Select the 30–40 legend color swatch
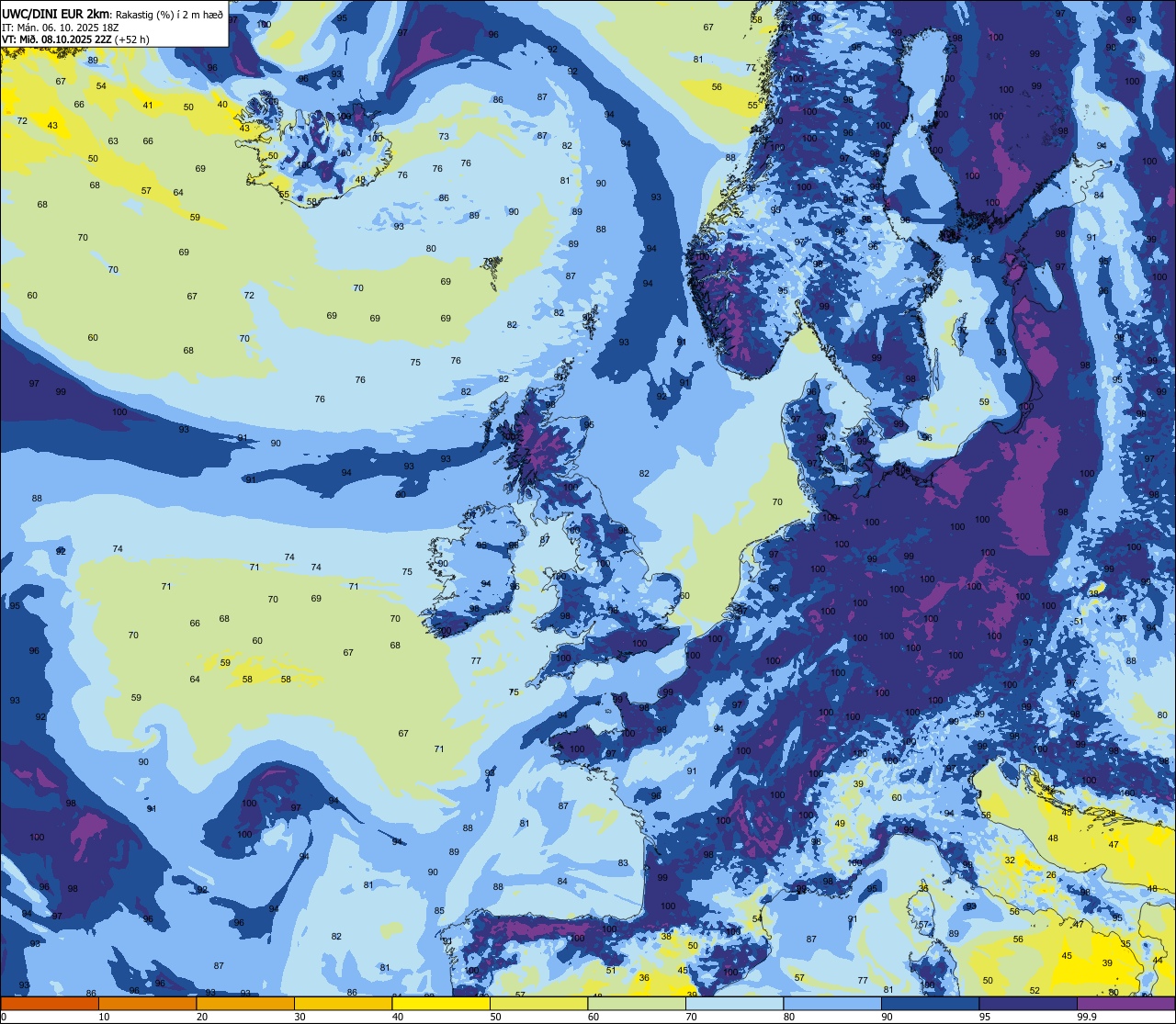1176x1024 pixels. [x=343, y=1003]
